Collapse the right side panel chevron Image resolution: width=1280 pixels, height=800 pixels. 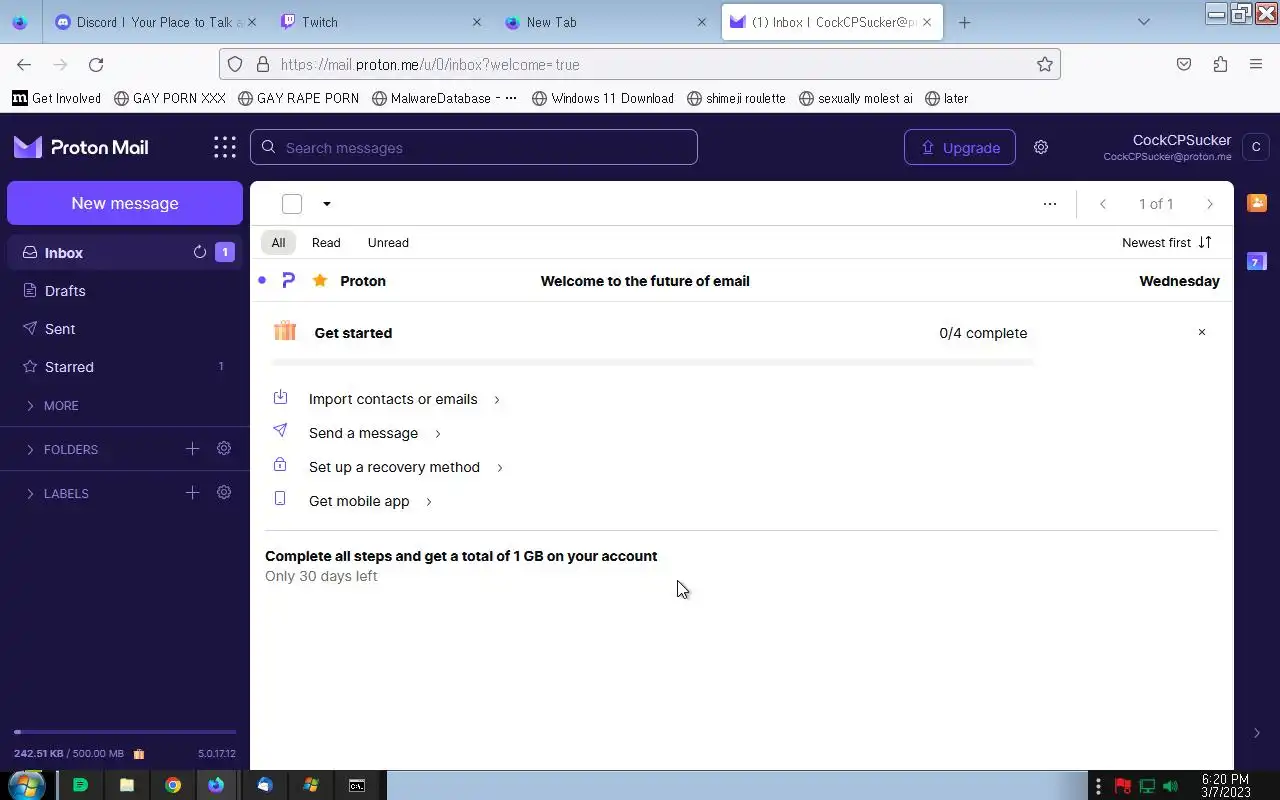(x=1257, y=733)
